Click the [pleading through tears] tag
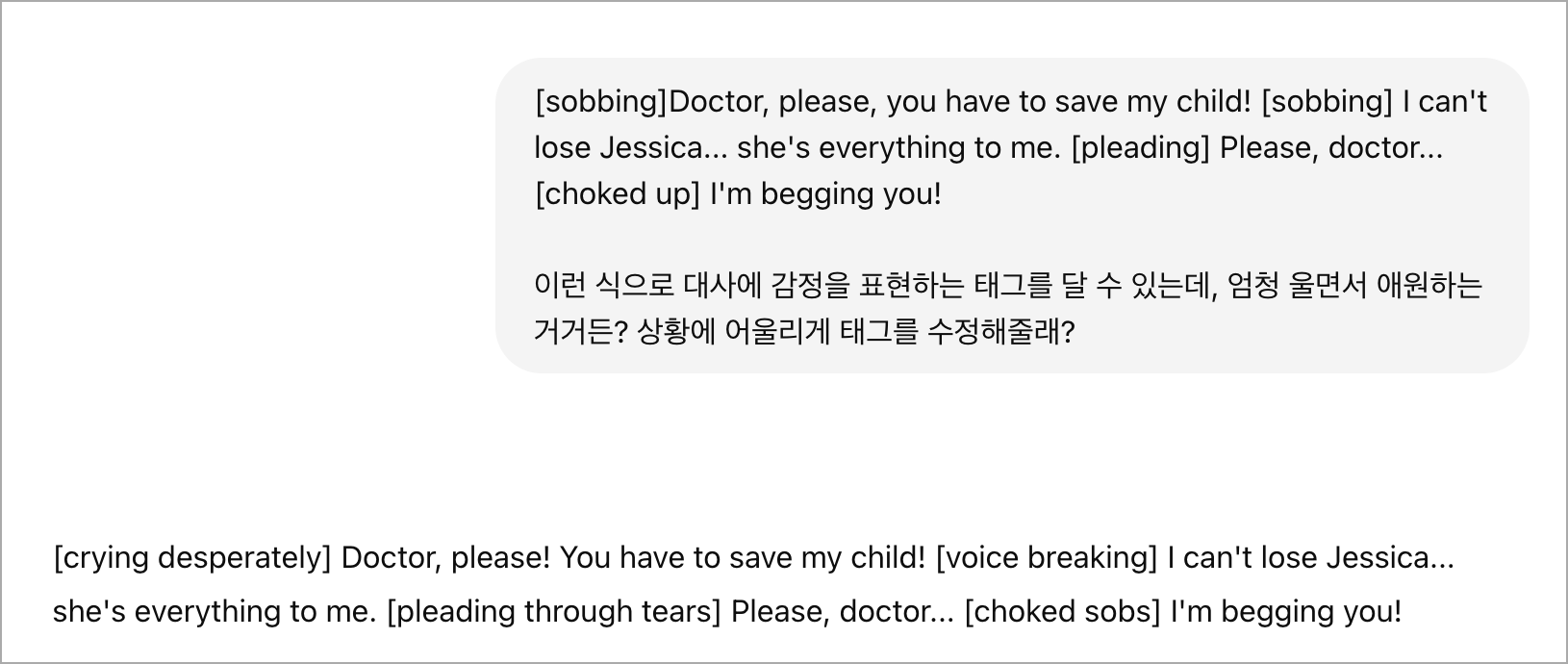Screen dimensions: 1568x664 coord(553,612)
